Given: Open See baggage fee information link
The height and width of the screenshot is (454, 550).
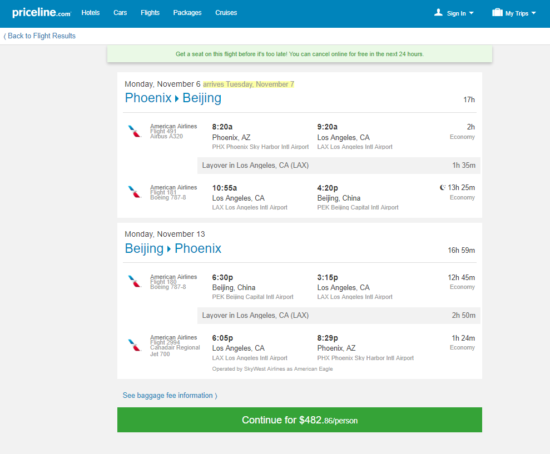Looking at the screenshot, I should 170,395.
